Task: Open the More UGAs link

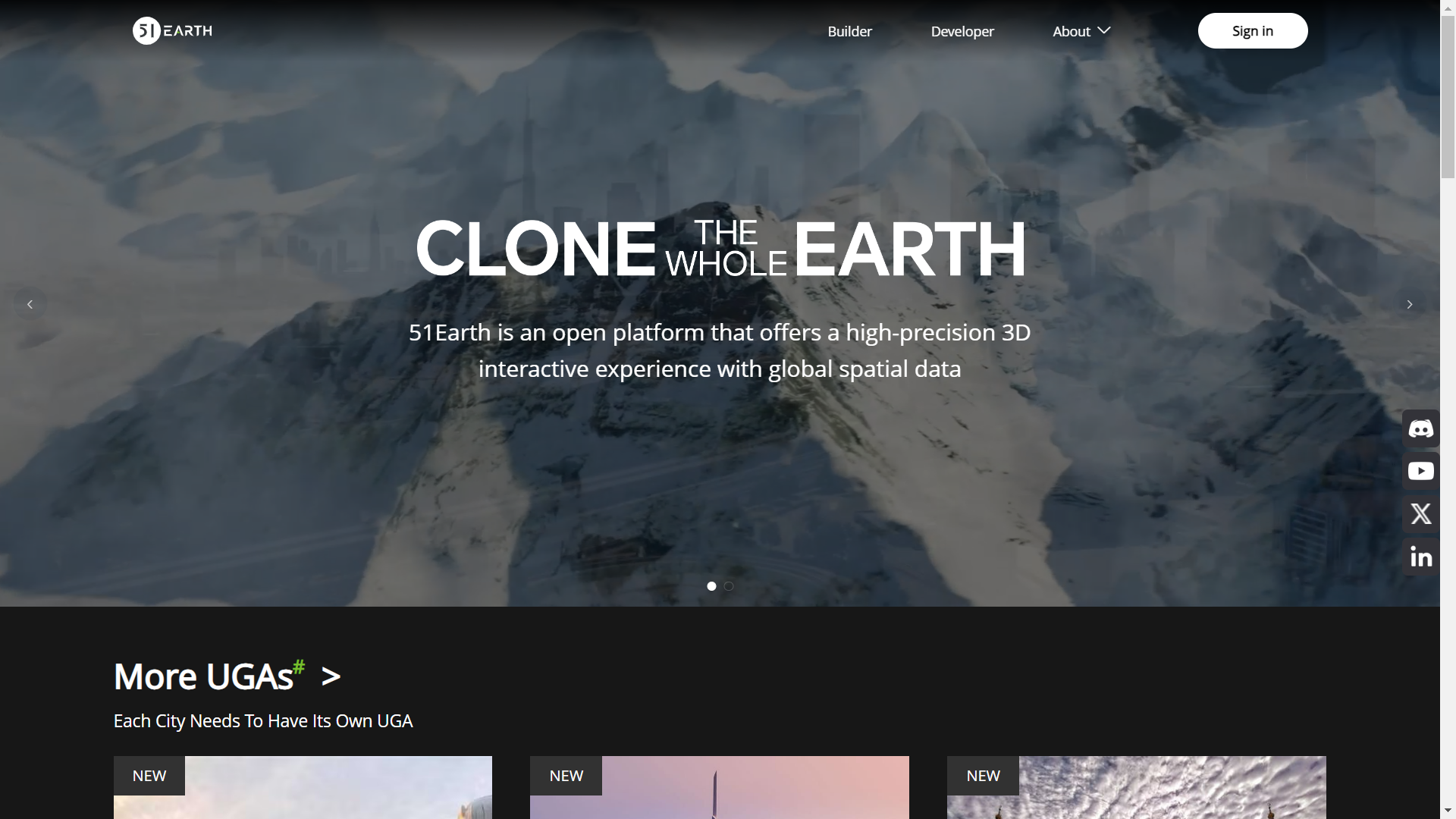Action: coord(209,676)
